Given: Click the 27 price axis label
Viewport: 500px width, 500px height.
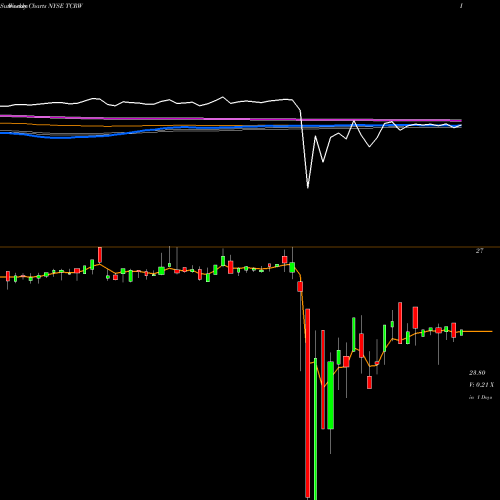Looking at the screenshot, I should [x=479, y=251].
